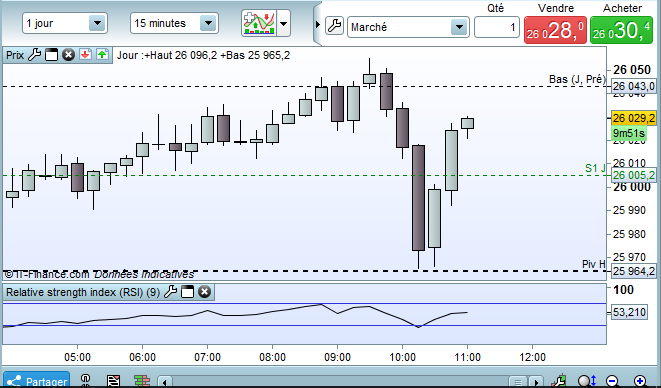
Task: Click the indicators chart icon in toolbar
Action: [x=259, y=23]
